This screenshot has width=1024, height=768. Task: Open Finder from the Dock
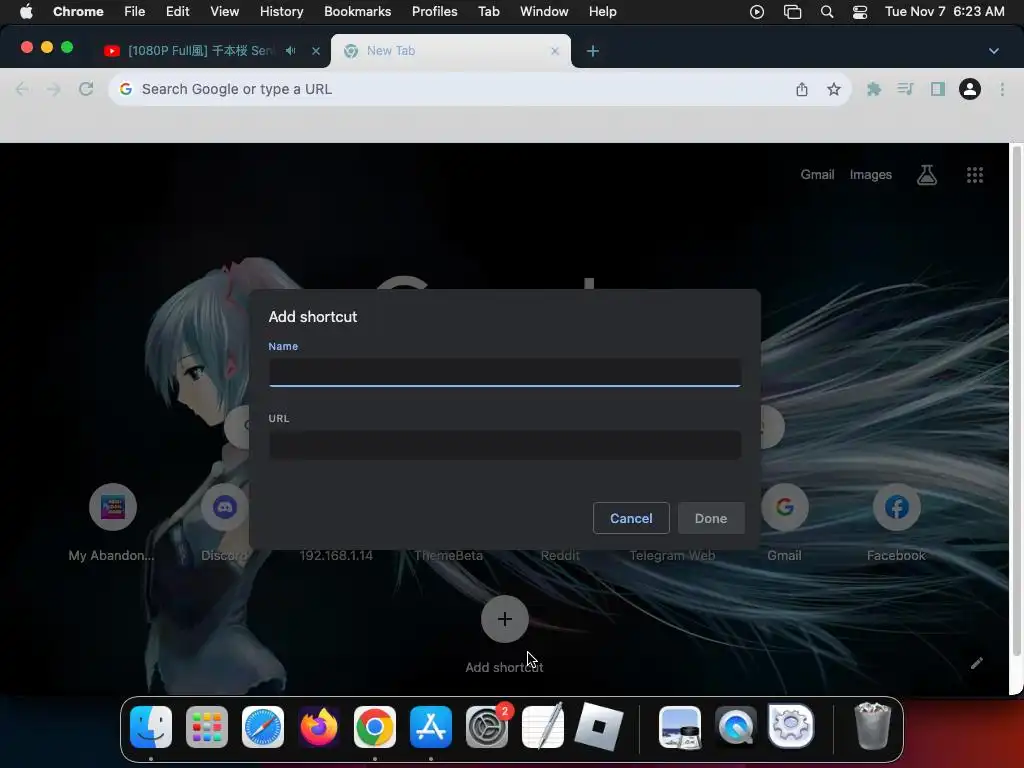pos(151,727)
